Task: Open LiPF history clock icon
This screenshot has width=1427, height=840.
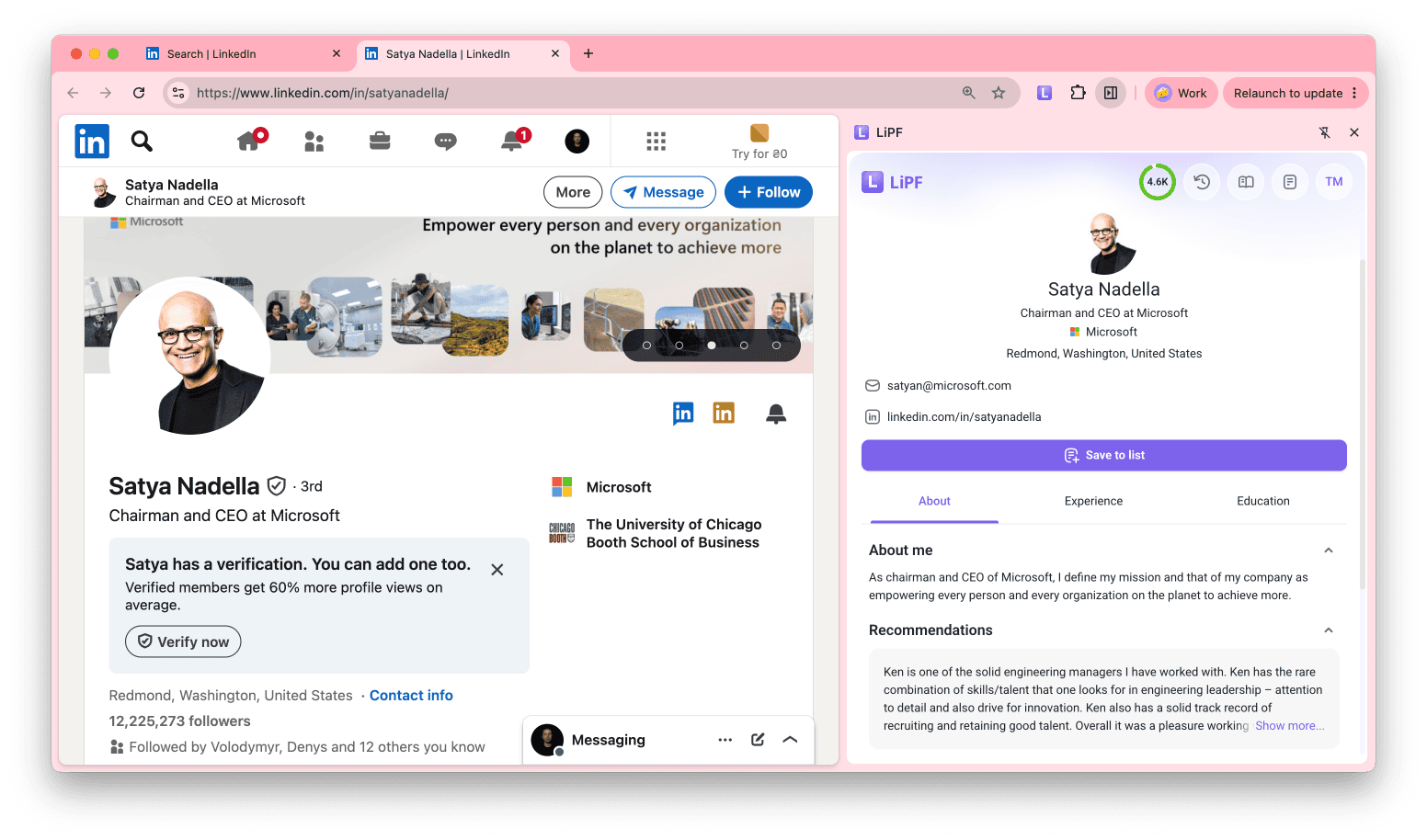Action: tap(1202, 182)
